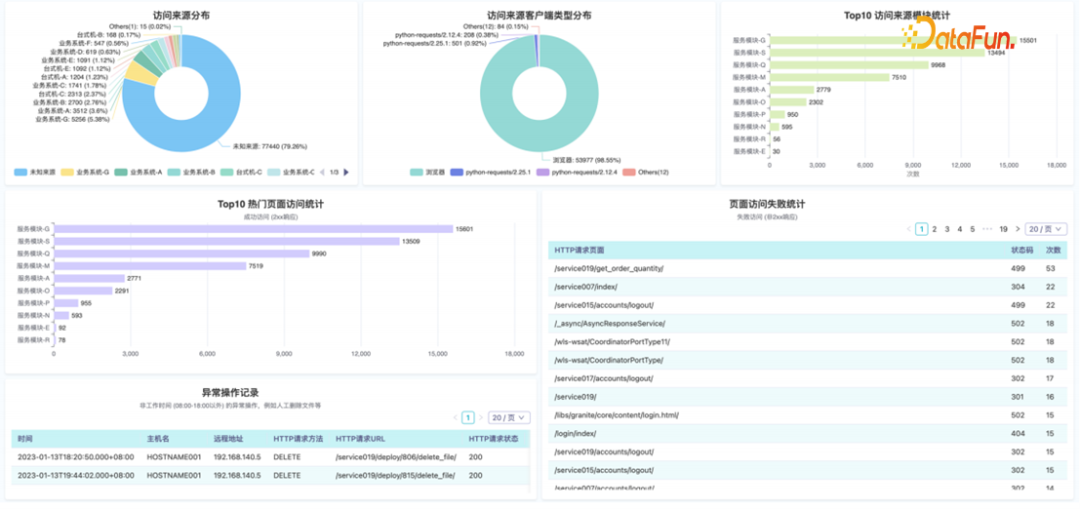Click next page arrow in 页面访问失败统计
Image resolution: width=1080 pixels, height=509 pixels.
coord(1017,229)
